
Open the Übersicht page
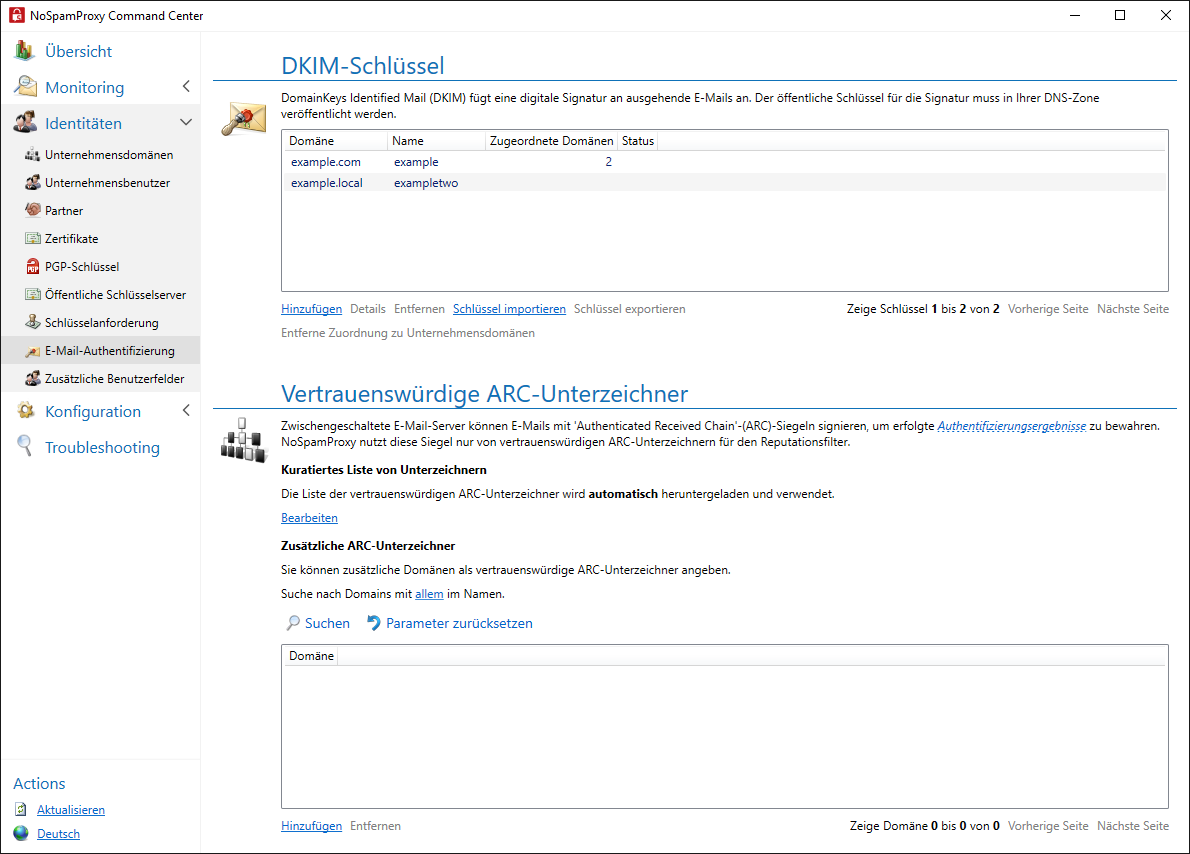[78, 51]
